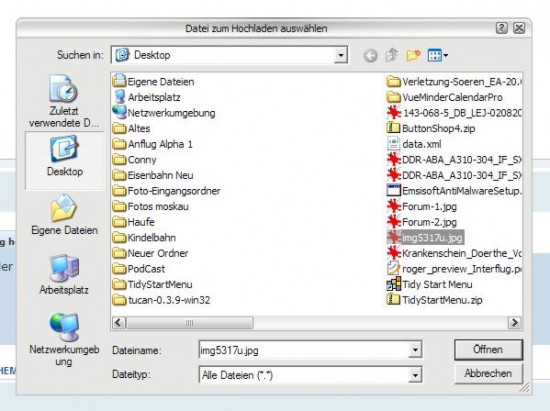Click the horizontal scrollbar thumb
The width and height of the screenshot is (550, 411).
pos(189,323)
